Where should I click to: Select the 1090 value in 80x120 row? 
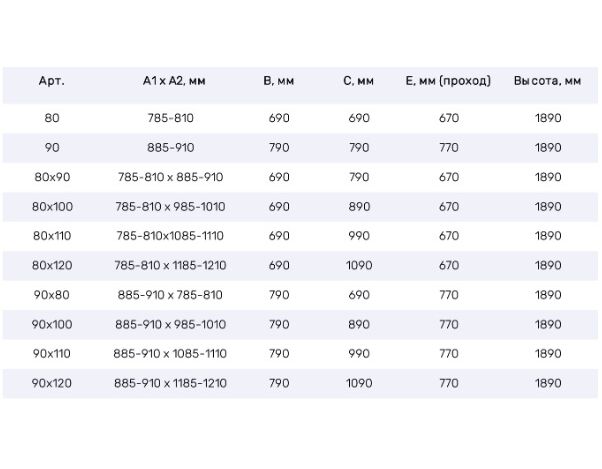pos(359,265)
